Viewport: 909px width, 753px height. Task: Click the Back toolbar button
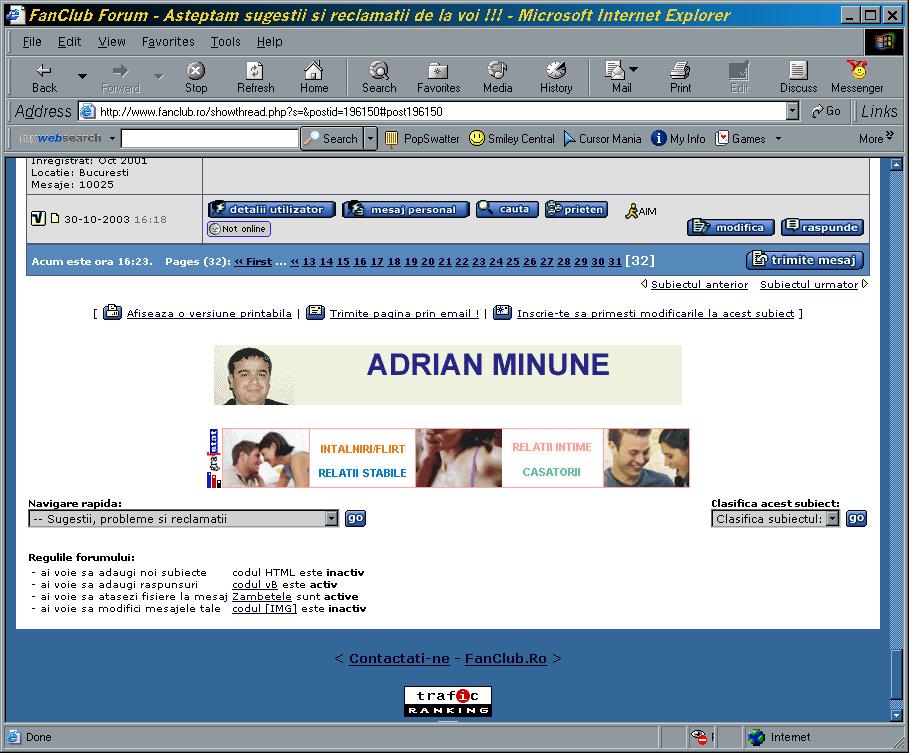click(x=44, y=78)
